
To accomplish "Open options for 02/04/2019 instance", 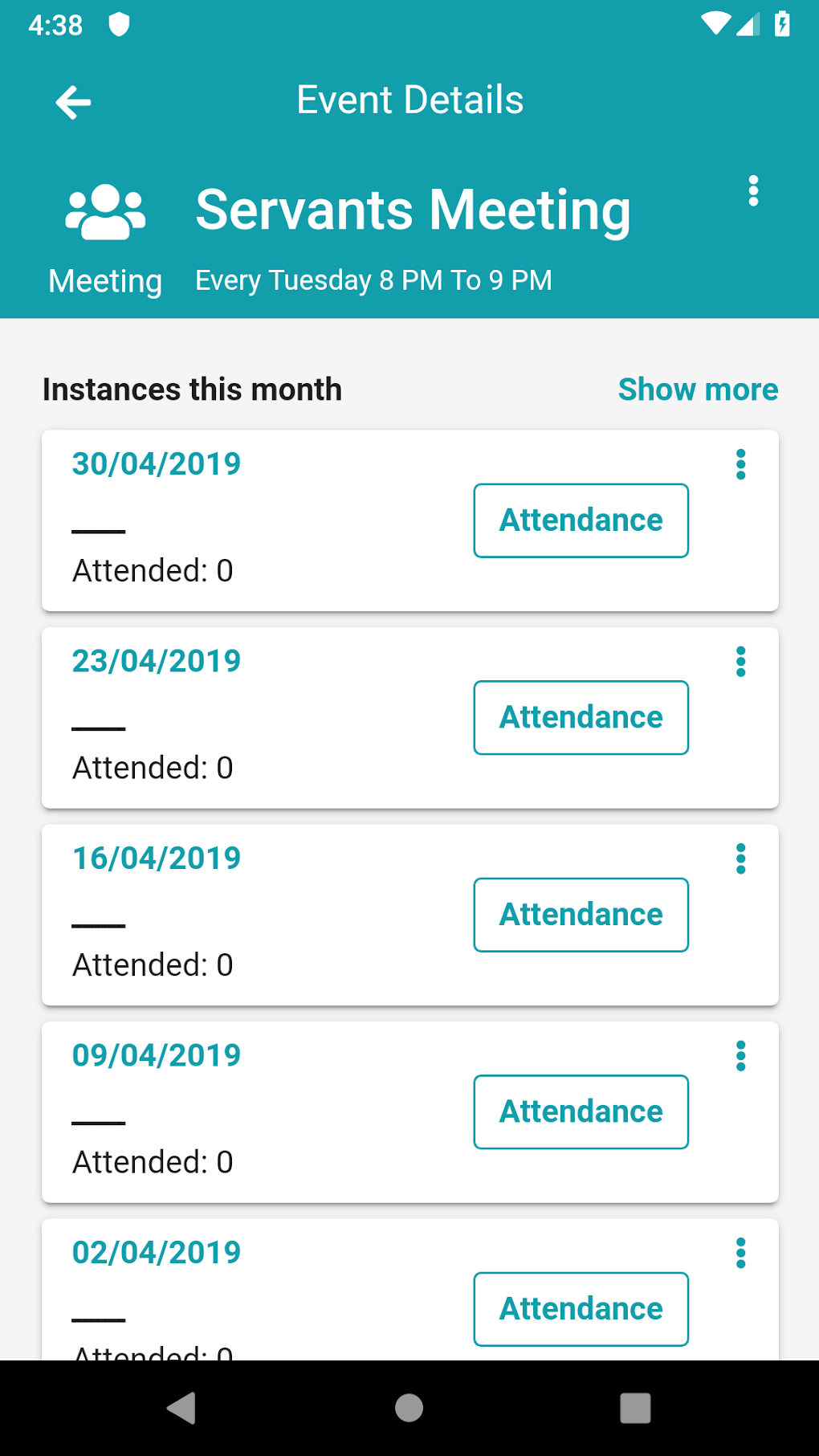I will 740,1253.
